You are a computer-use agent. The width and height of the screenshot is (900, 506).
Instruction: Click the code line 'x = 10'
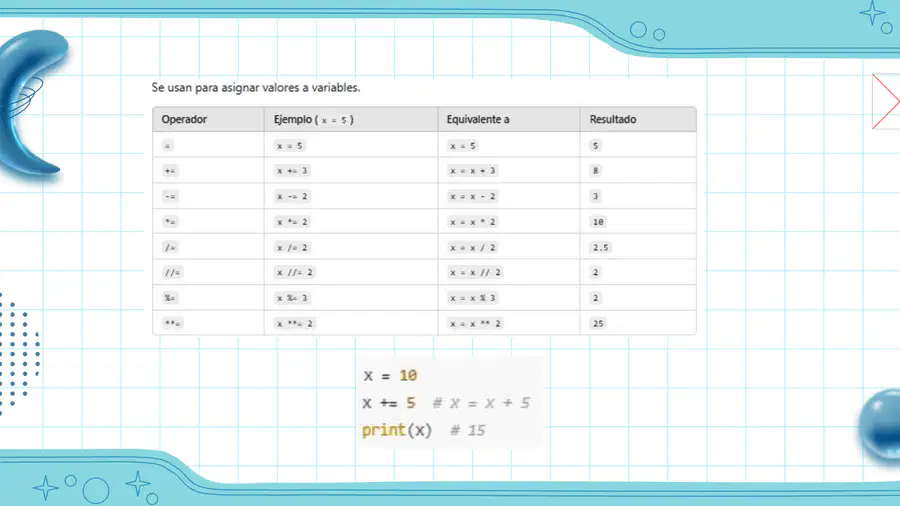pyautogui.click(x=390, y=376)
